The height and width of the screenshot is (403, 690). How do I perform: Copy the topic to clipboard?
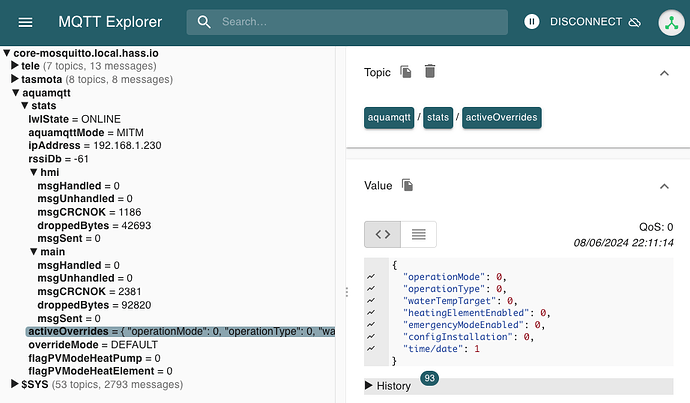pyautogui.click(x=406, y=71)
